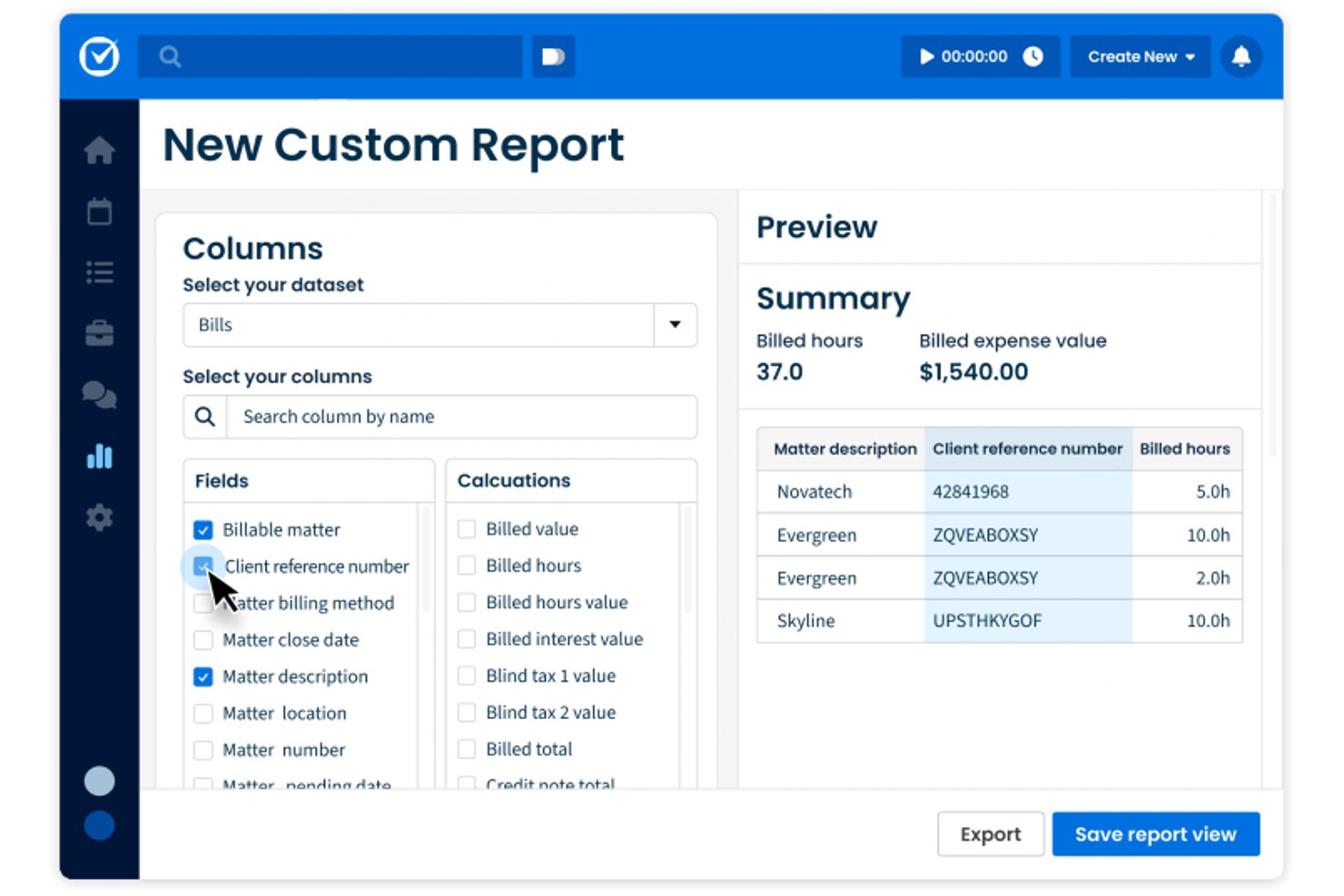Click the Fields list scrollbar
Viewport: 1344px width, 896px height.
click(x=424, y=559)
